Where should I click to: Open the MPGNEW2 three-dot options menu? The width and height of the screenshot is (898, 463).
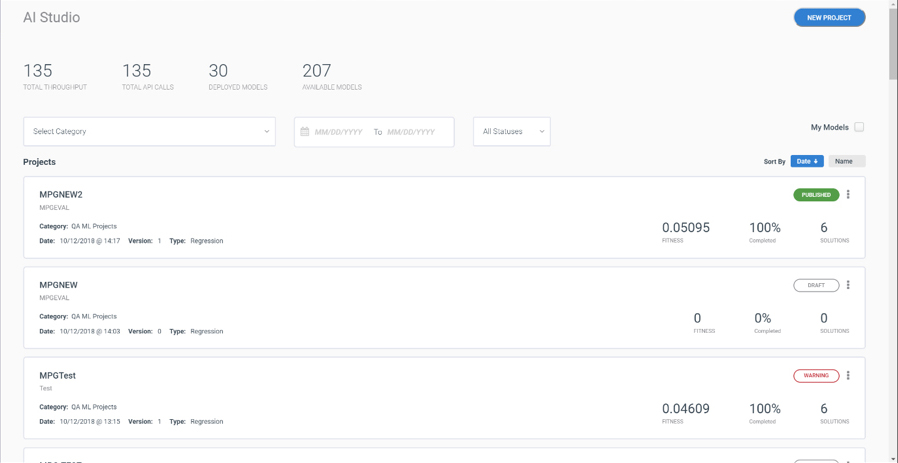tap(848, 194)
